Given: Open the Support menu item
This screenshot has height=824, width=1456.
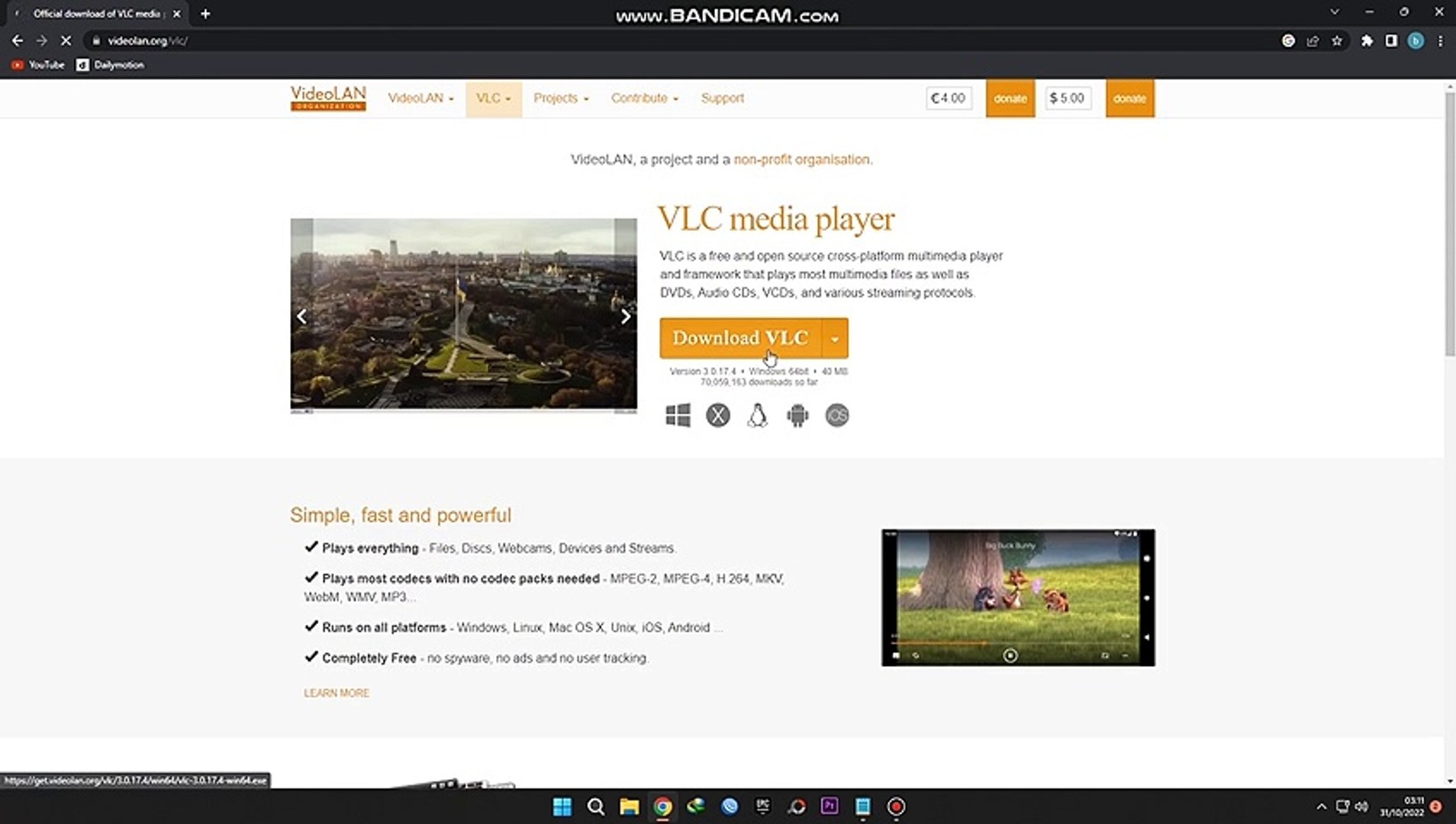Looking at the screenshot, I should [722, 98].
